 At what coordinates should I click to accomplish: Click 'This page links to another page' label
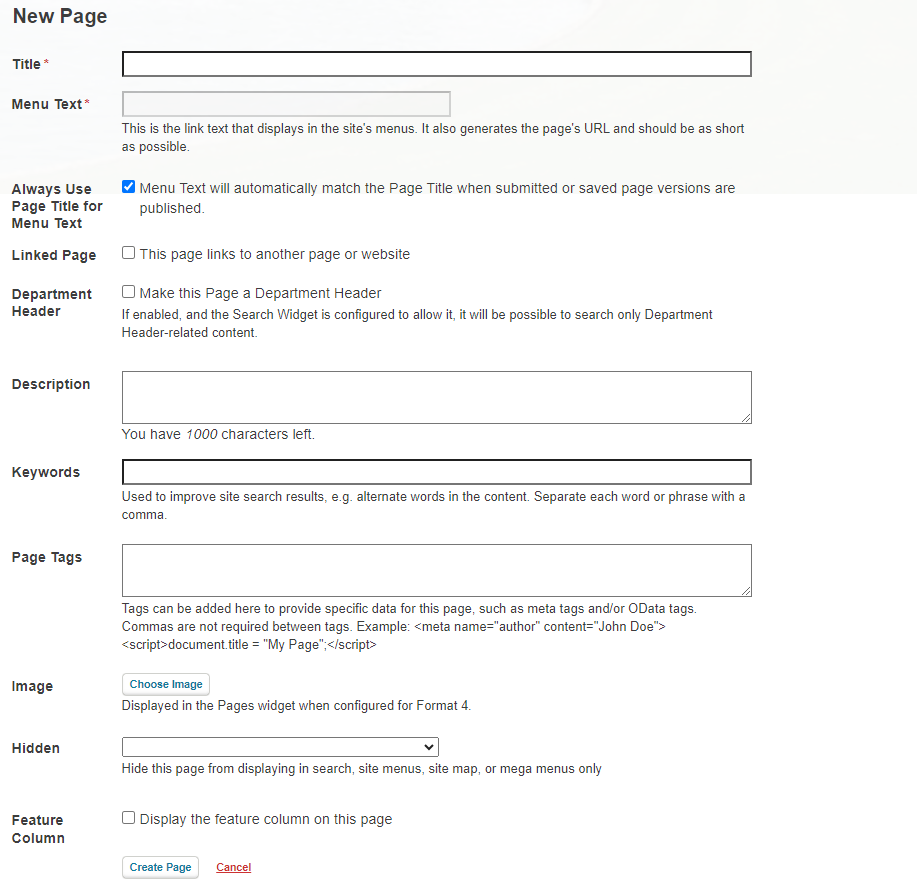275,254
